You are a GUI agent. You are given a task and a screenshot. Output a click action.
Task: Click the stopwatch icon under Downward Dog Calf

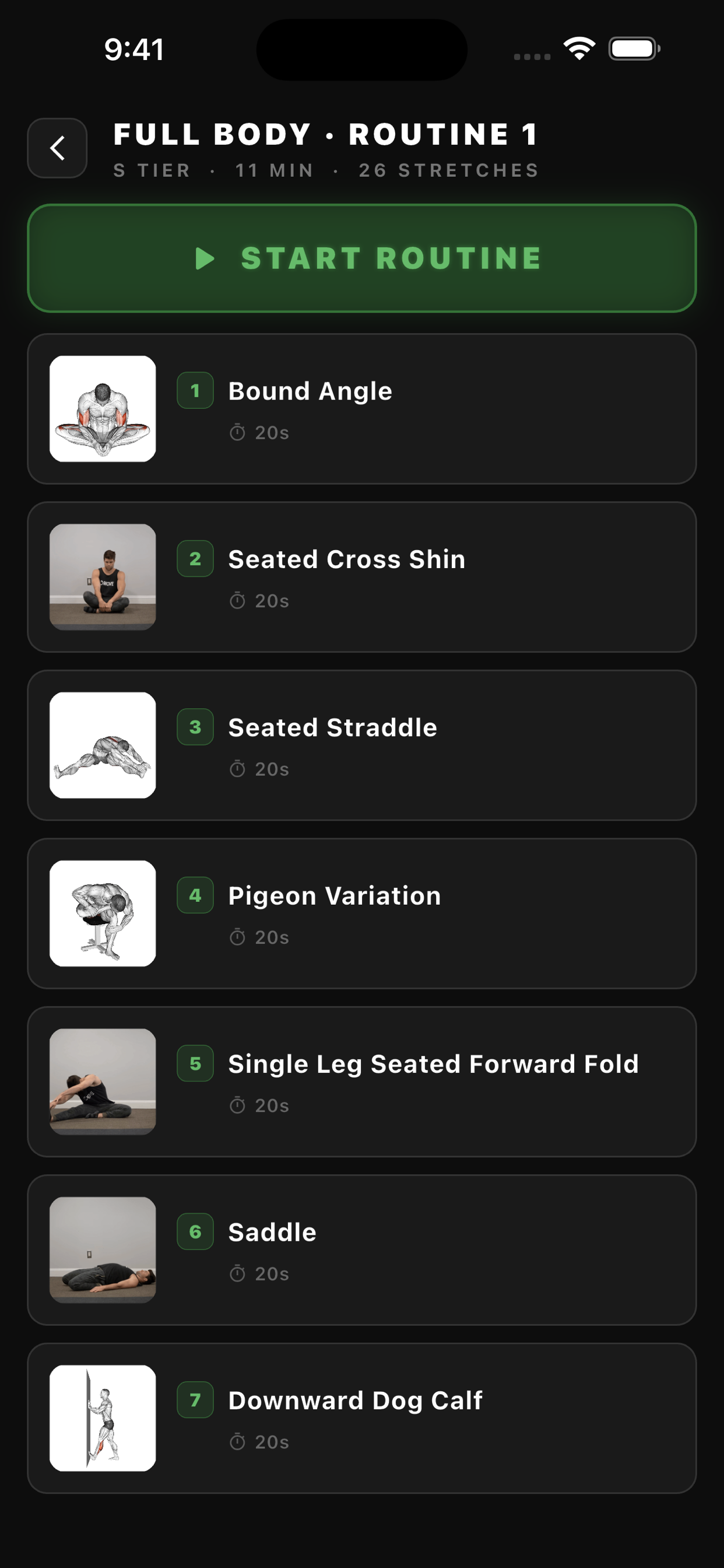pyautogui.click(x=237, y=1441)
